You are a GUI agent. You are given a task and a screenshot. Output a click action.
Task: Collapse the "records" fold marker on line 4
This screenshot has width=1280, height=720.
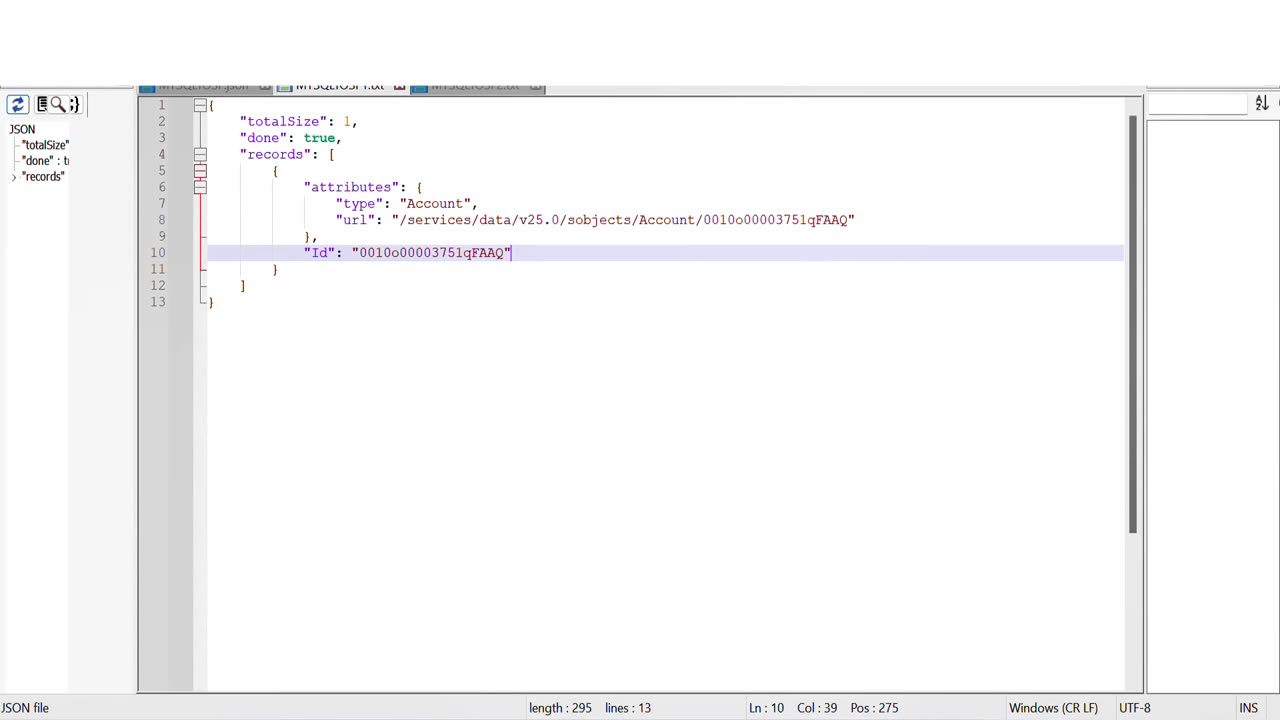point(200,154)
